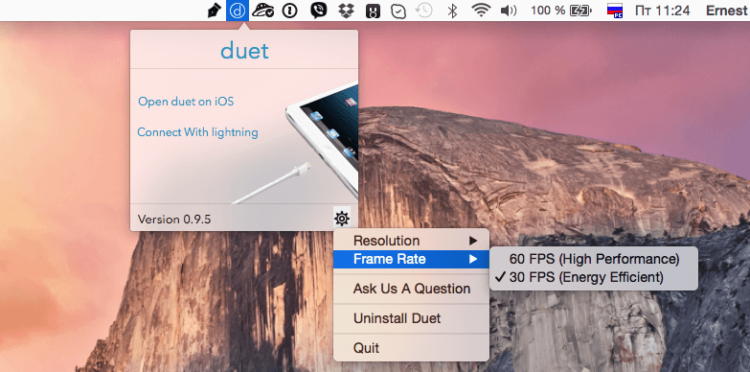The height and width of the screenshot is (372, 750).
Task: Open the pen nib menu bar icon
Action: click(x=214, y=11)
